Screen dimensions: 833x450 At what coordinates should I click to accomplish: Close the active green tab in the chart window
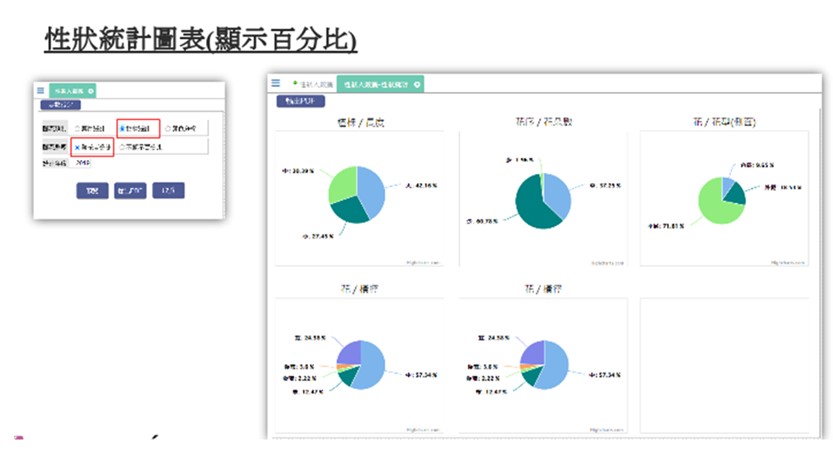[x=417, y=84]
